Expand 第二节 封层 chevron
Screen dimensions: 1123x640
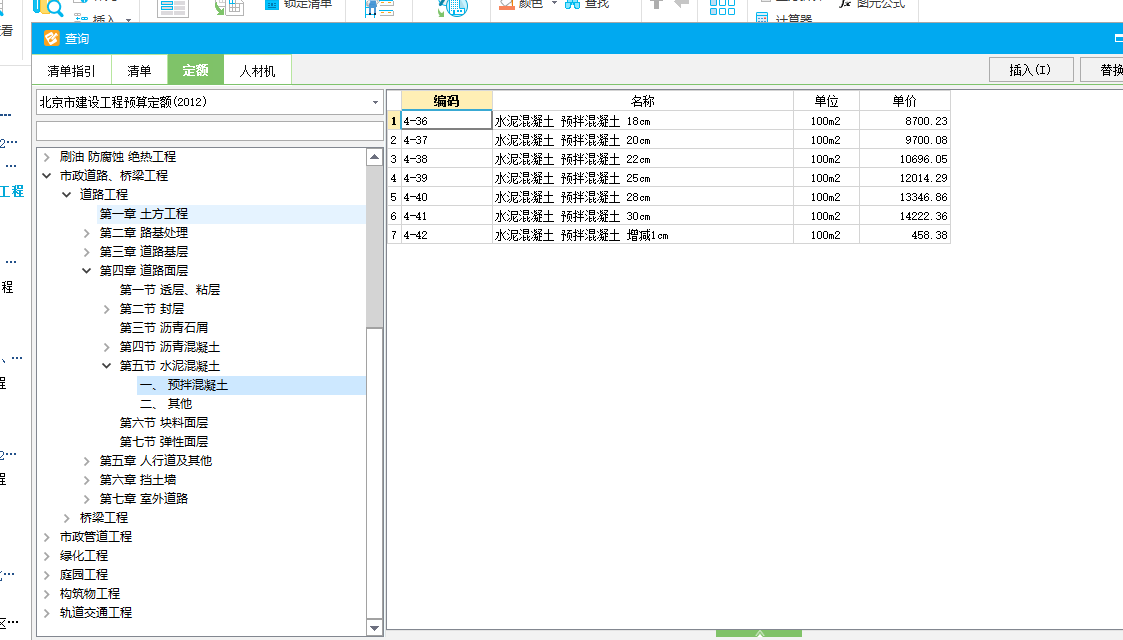[x=107, y=309]
